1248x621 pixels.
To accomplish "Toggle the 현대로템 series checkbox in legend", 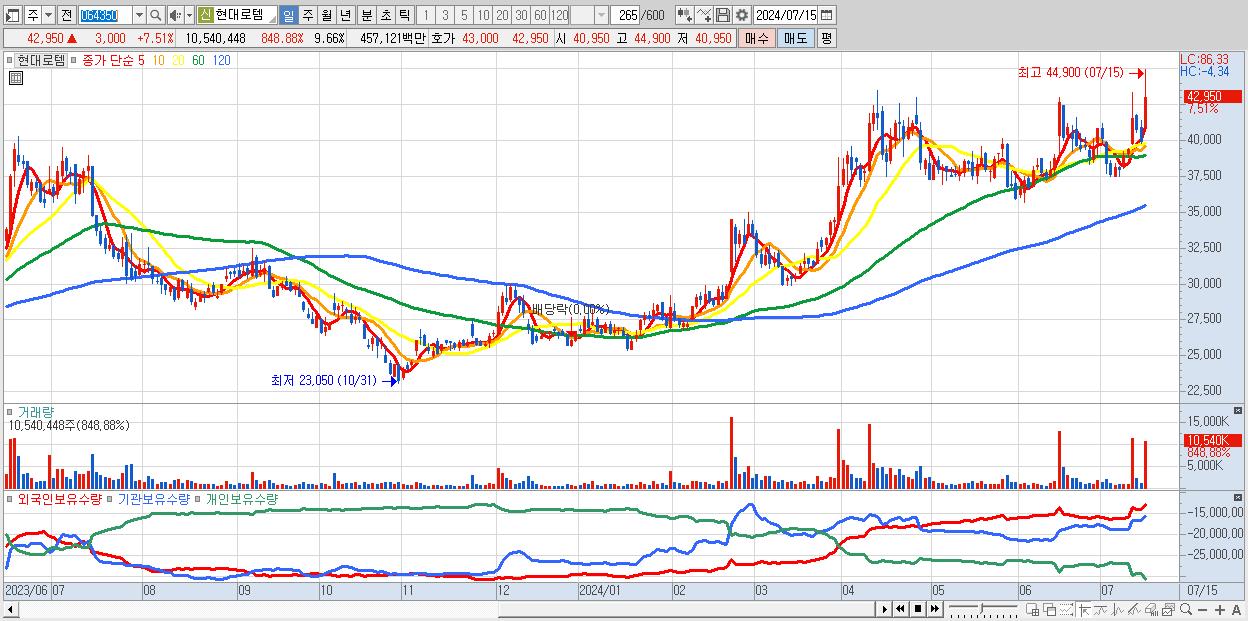I will tap(10, 61).
